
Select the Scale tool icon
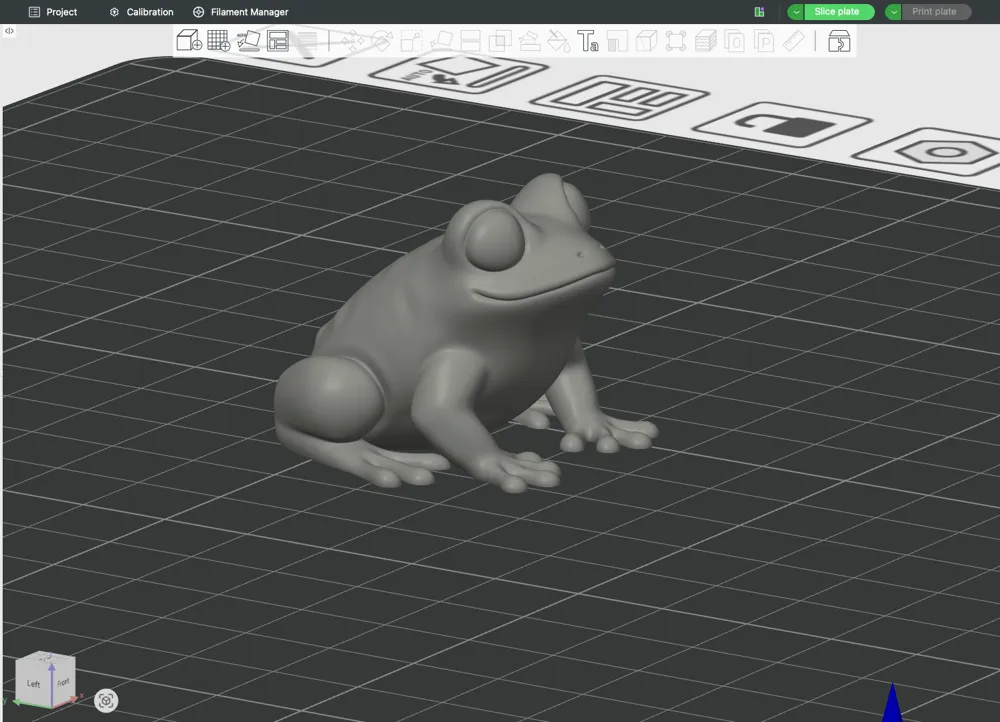(x=411, y=41)
